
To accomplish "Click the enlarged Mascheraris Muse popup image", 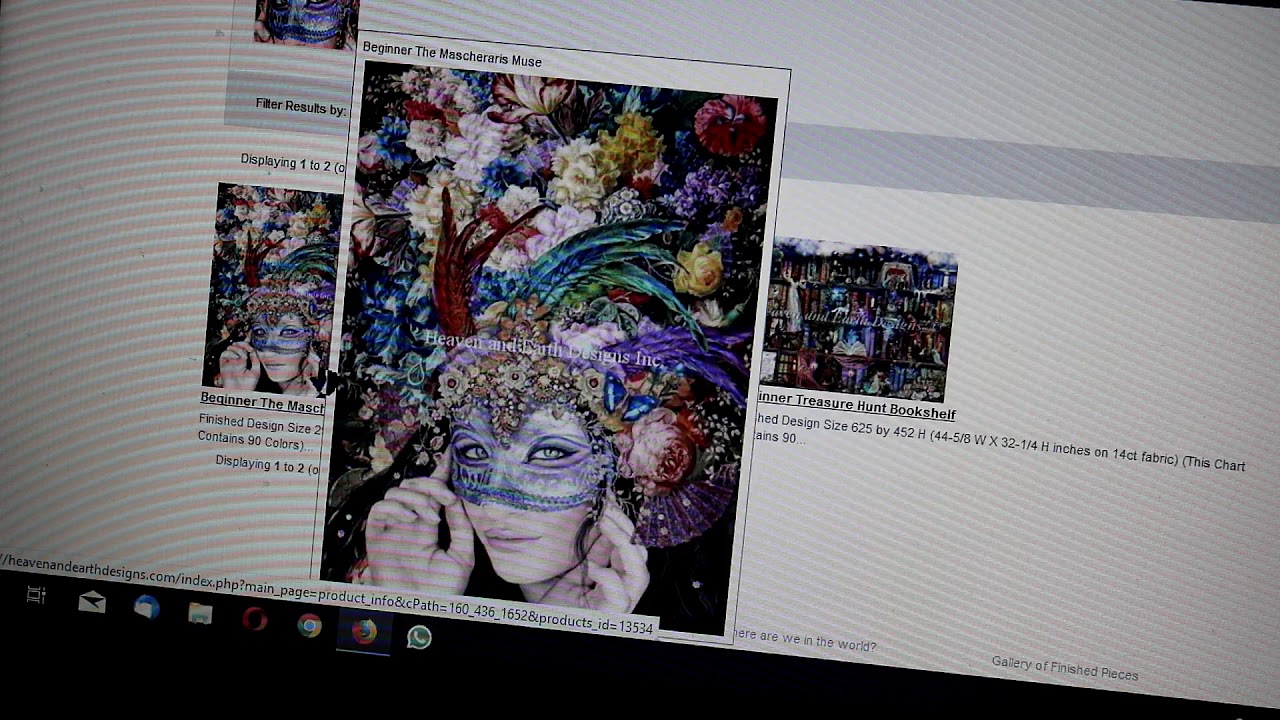I will (x=550, y=347).
